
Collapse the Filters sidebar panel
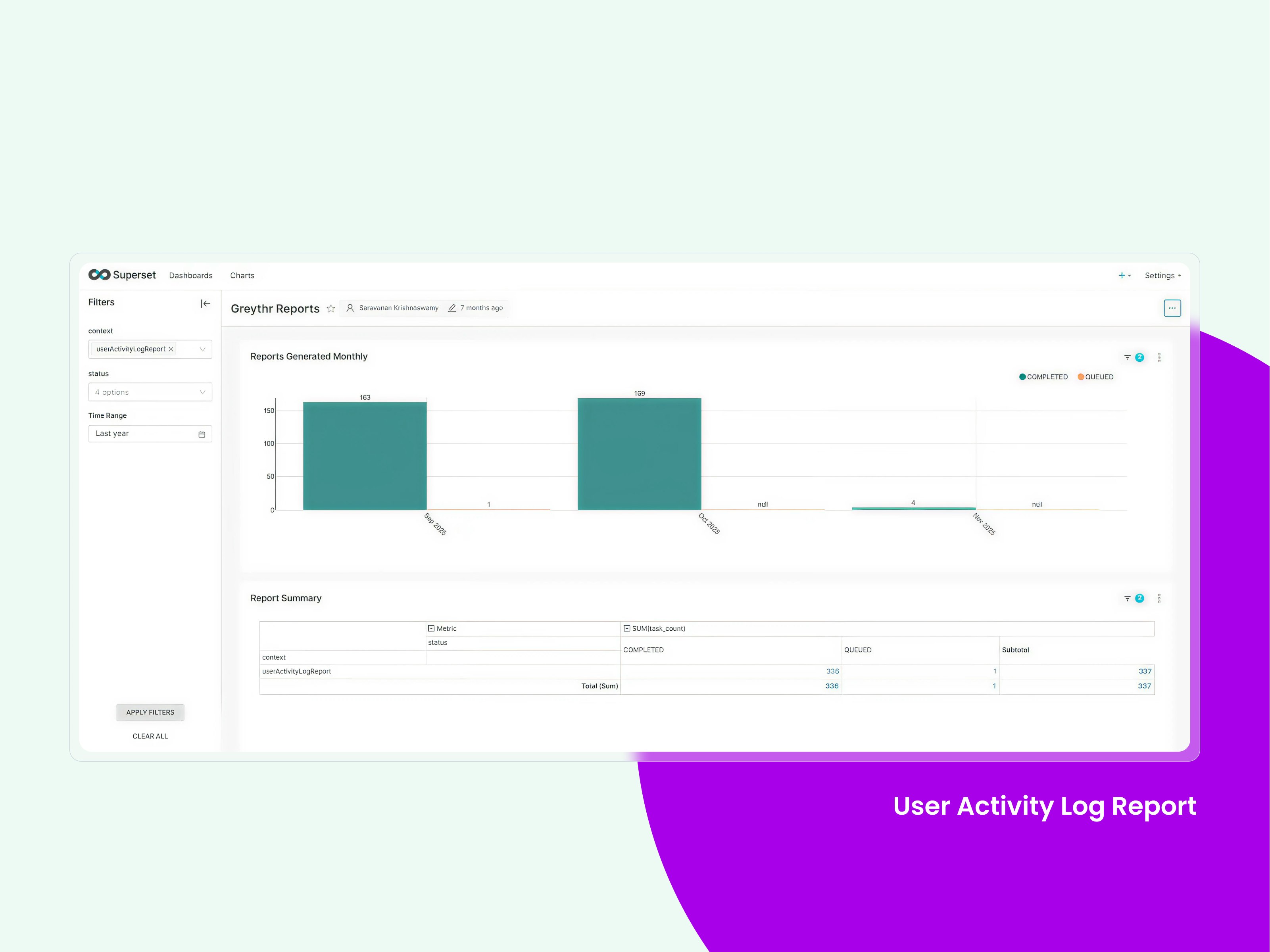pos(205,304)
